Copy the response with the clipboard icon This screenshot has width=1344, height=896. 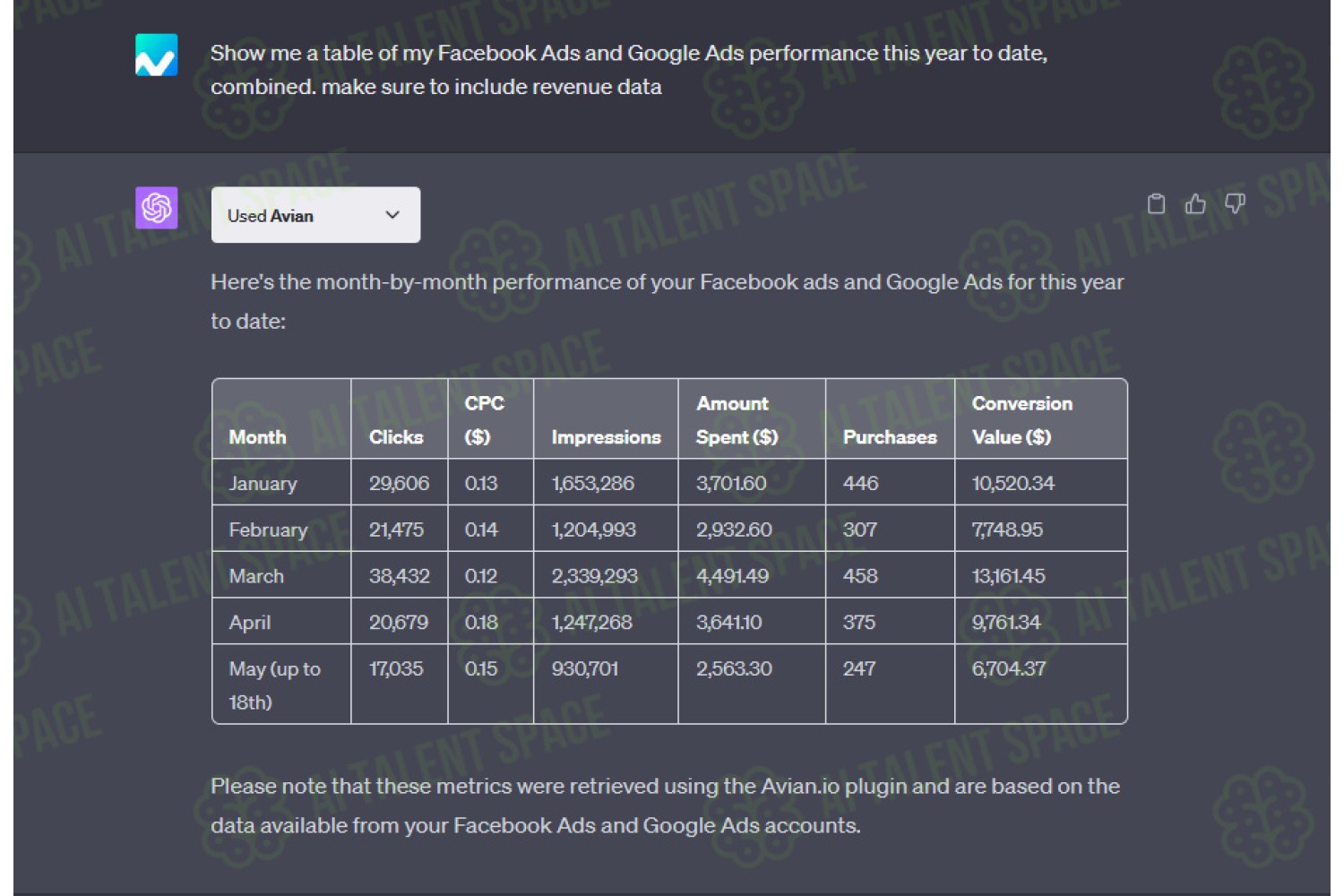[1156, 204]
